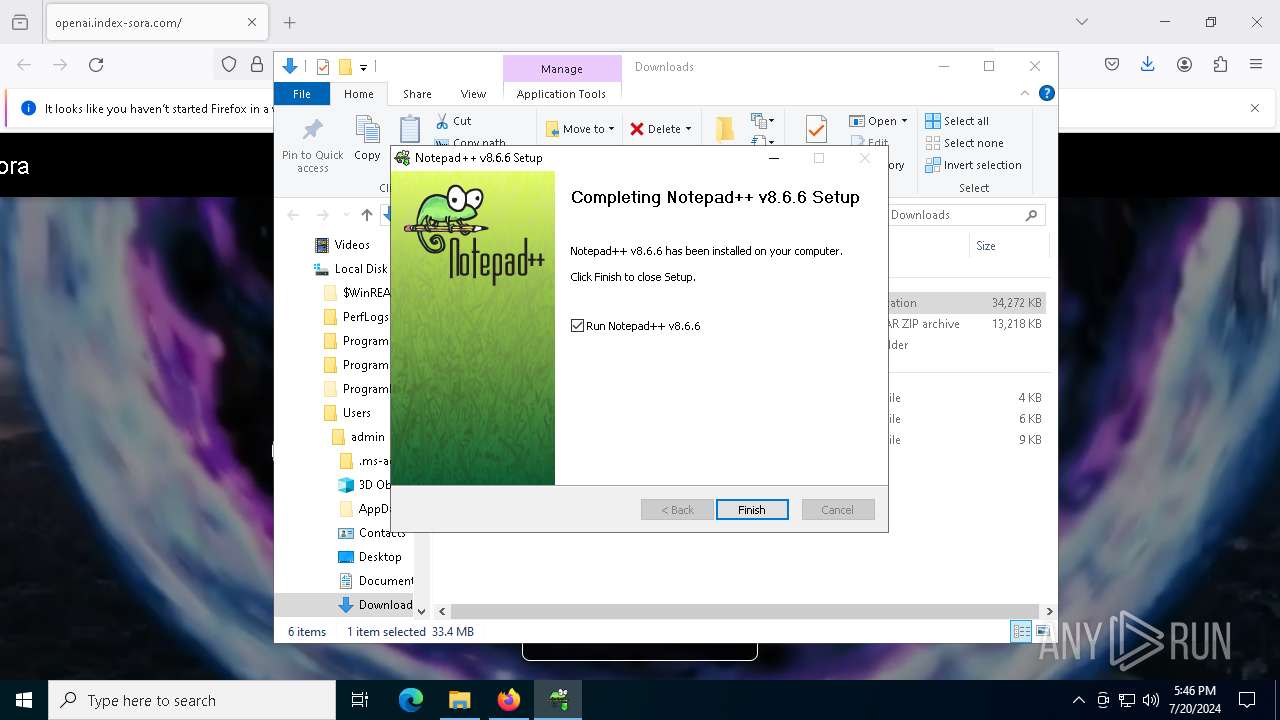
Task: Switch to the Share ribbon tab
Action: (417, 94)
